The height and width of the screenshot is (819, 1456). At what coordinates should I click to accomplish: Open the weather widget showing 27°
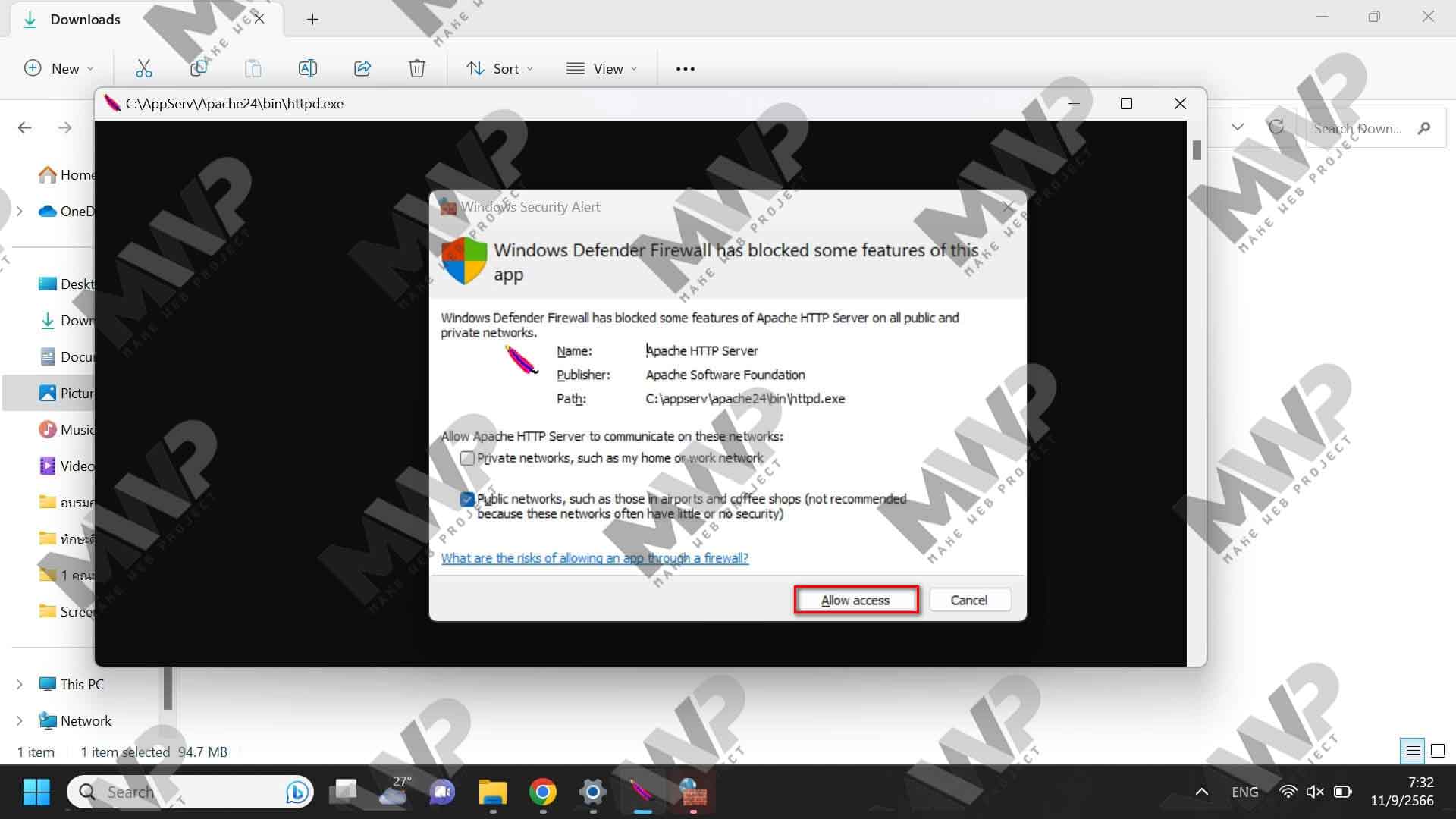point(395,791)
